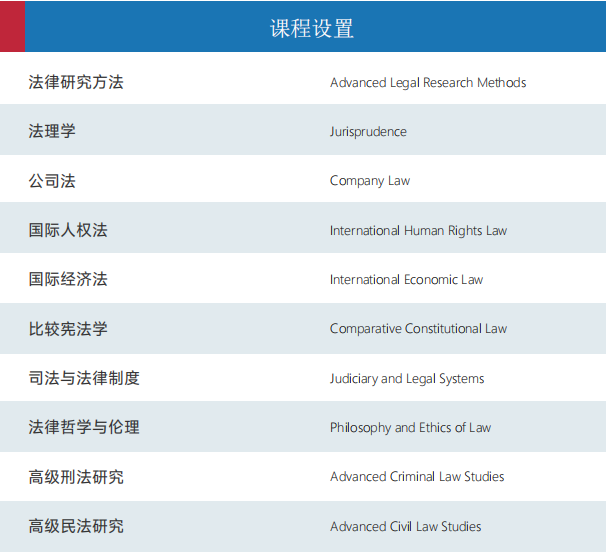The width and height of the screenshot is (608, 552).
Task: Select the 国际人权法 course label
Action: tap(68, 230)
